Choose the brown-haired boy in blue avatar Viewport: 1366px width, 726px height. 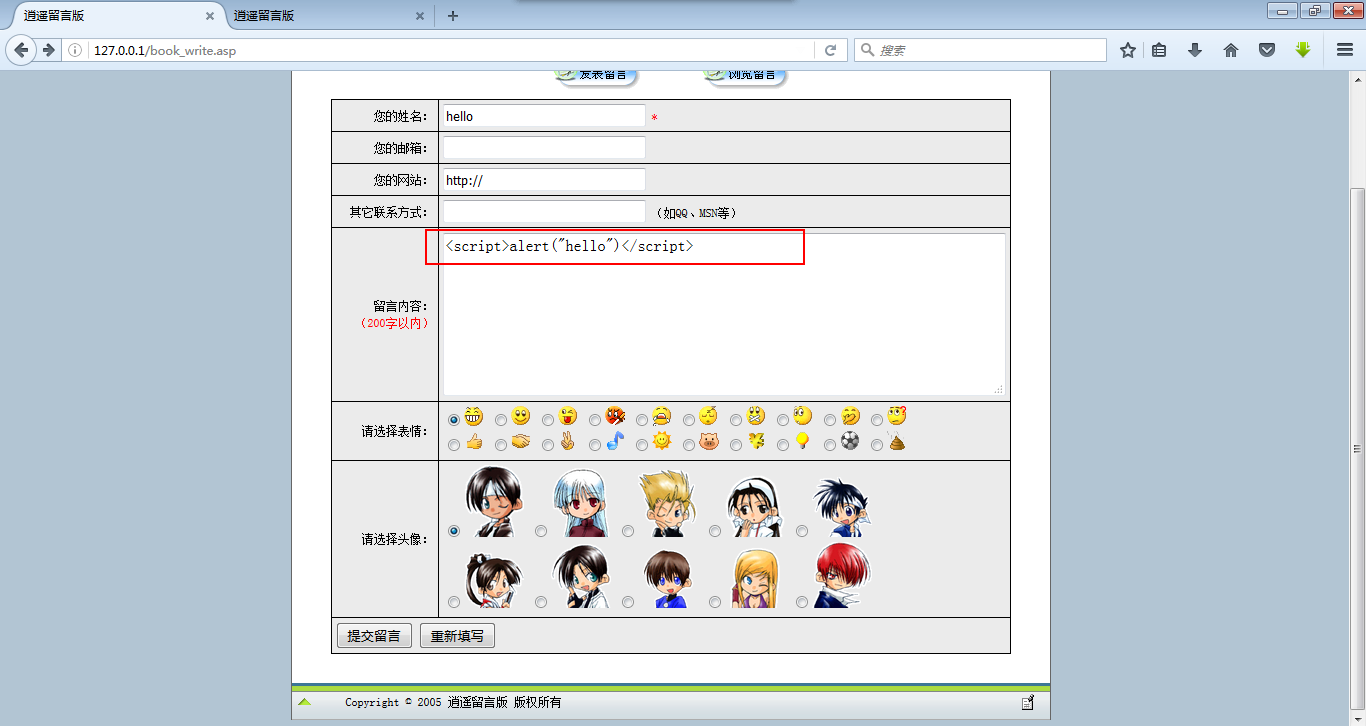pyautogui.click(x=667, y=578)
